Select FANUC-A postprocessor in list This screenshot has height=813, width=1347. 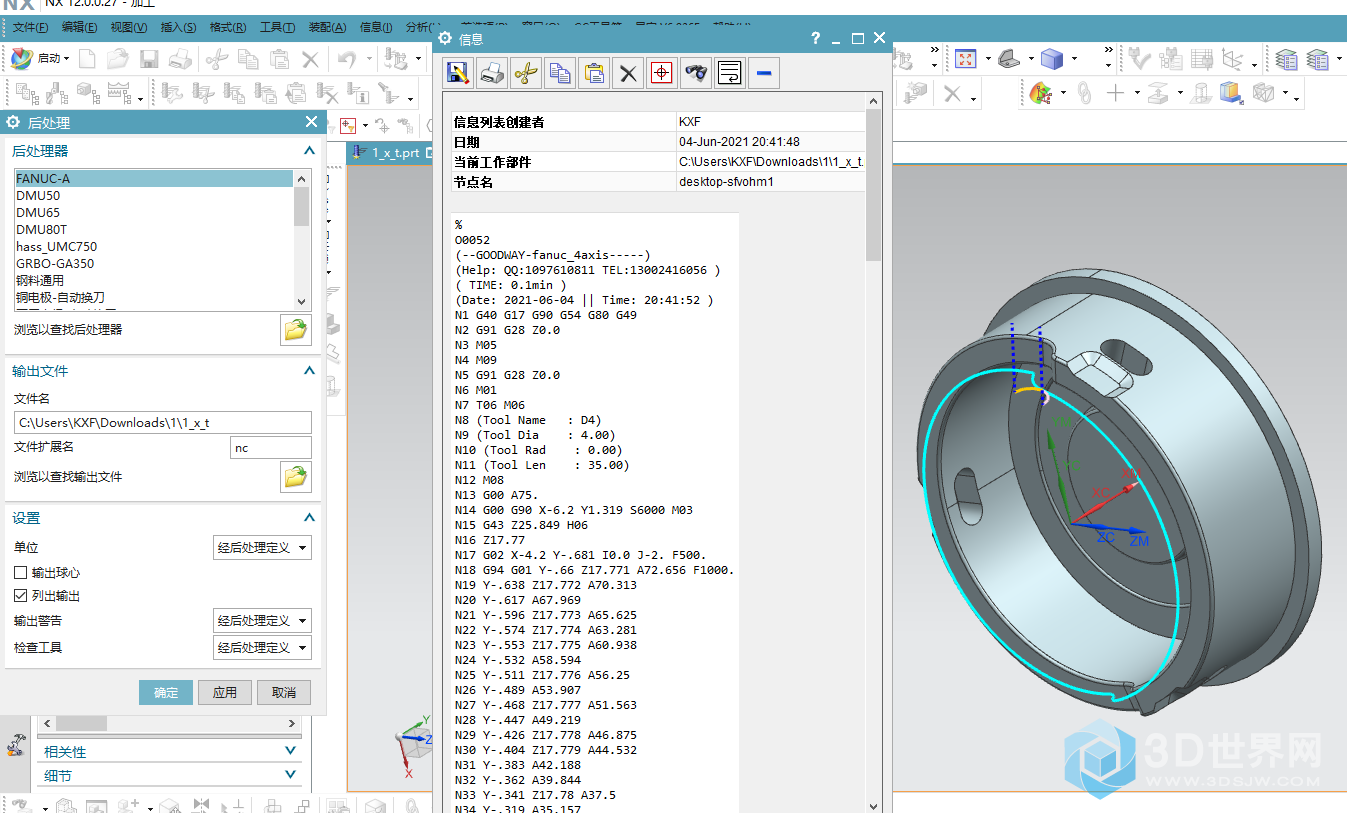point(153,179)
